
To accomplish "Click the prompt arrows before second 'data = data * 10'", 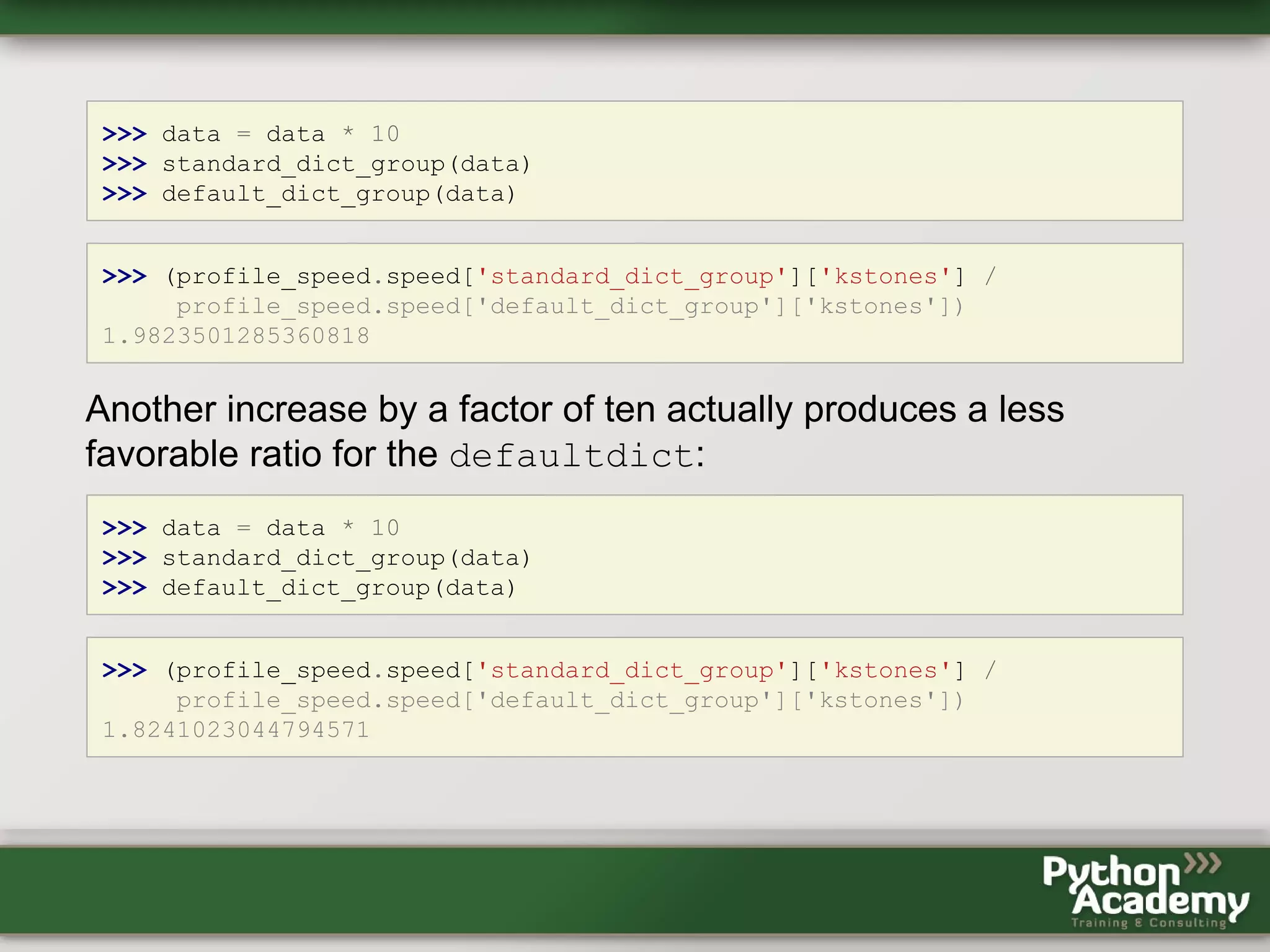I will tap(124, 528).
